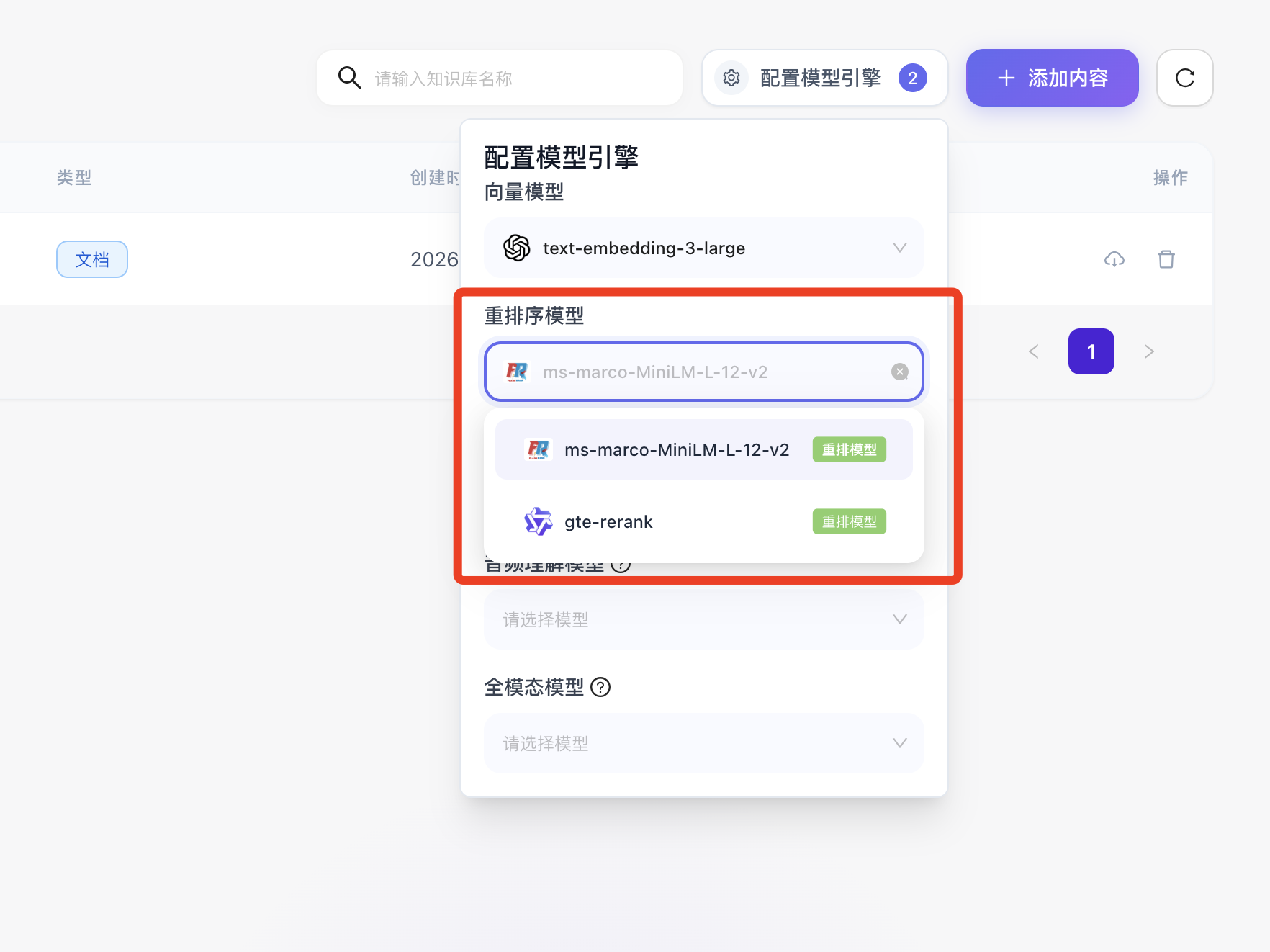1270x952 pixels.
Task: Click the purple badge showing 2
Action: 912,78
